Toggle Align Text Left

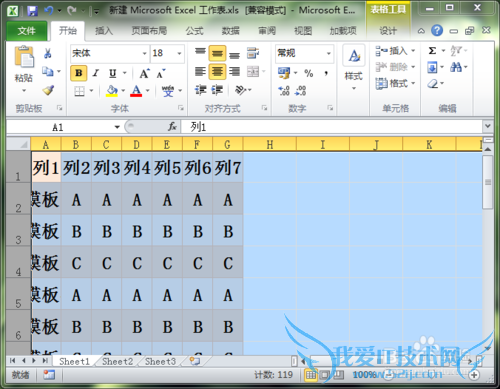click(200, 71)
